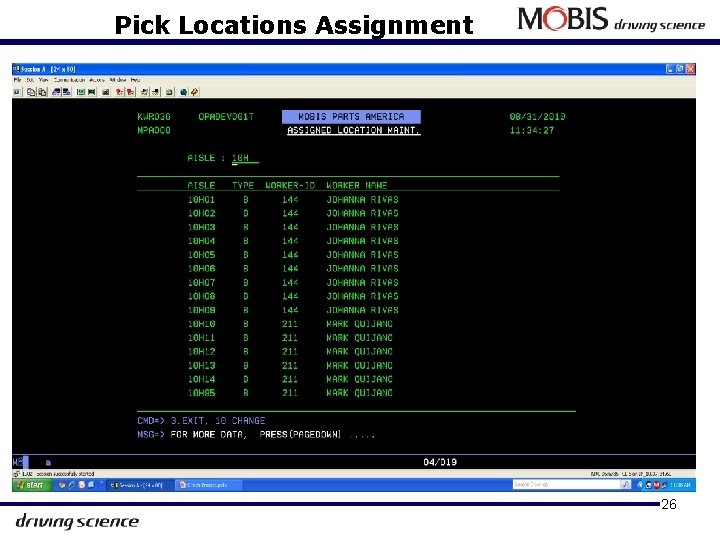Open the Actions menu
Screen dimensions: 720x540
(97, 80)
